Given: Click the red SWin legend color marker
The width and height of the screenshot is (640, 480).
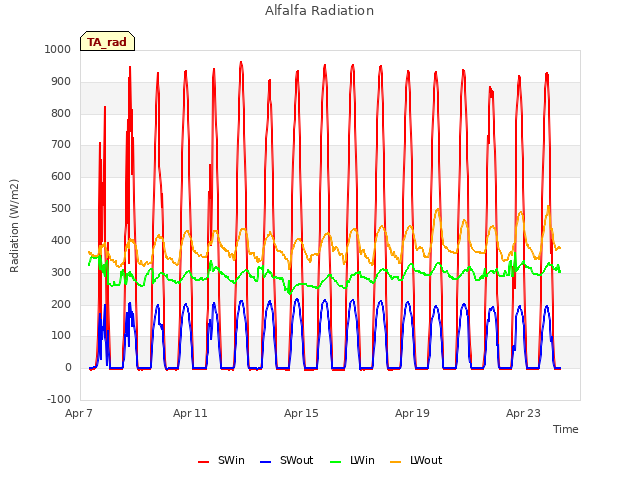Looking at the screenshot, I should pyautogui.click(x=203, y=462).
